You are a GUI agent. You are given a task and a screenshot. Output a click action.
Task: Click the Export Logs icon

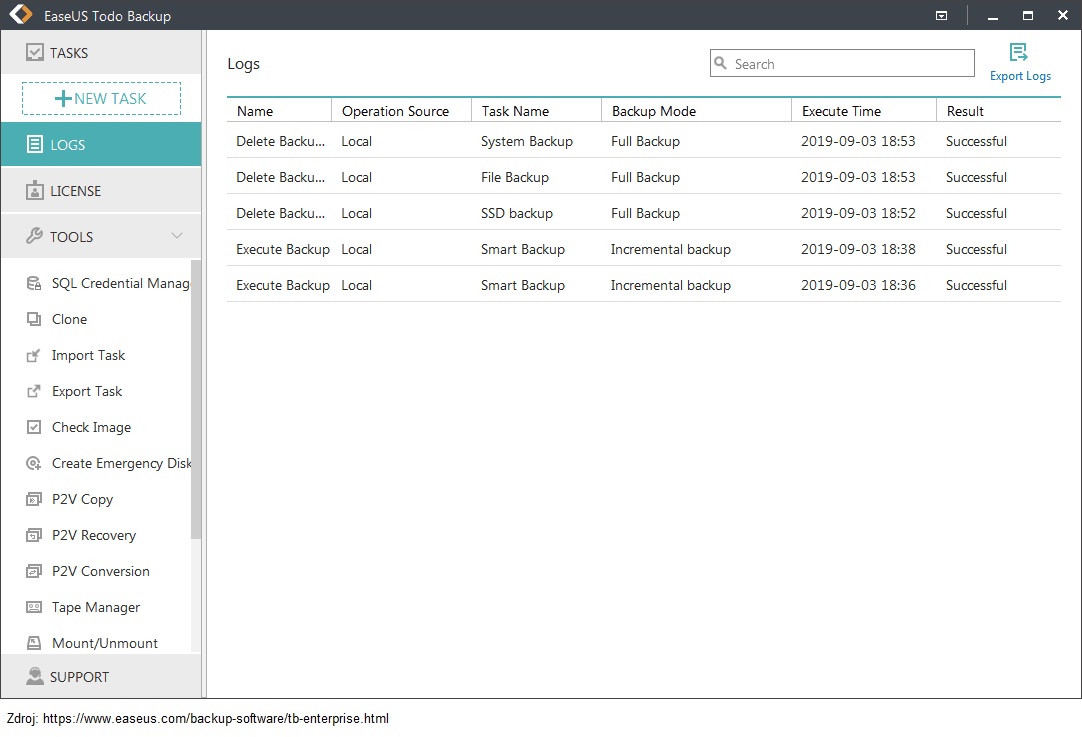pyautogui.click(x=1019, y=53)
